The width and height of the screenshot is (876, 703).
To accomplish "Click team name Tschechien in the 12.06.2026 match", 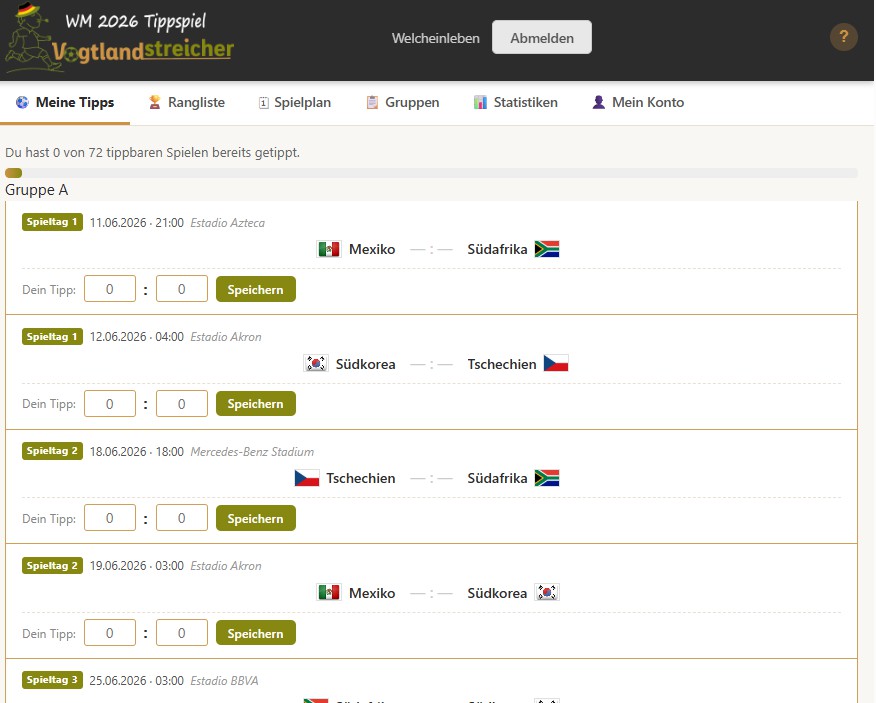I will [502, 364].
